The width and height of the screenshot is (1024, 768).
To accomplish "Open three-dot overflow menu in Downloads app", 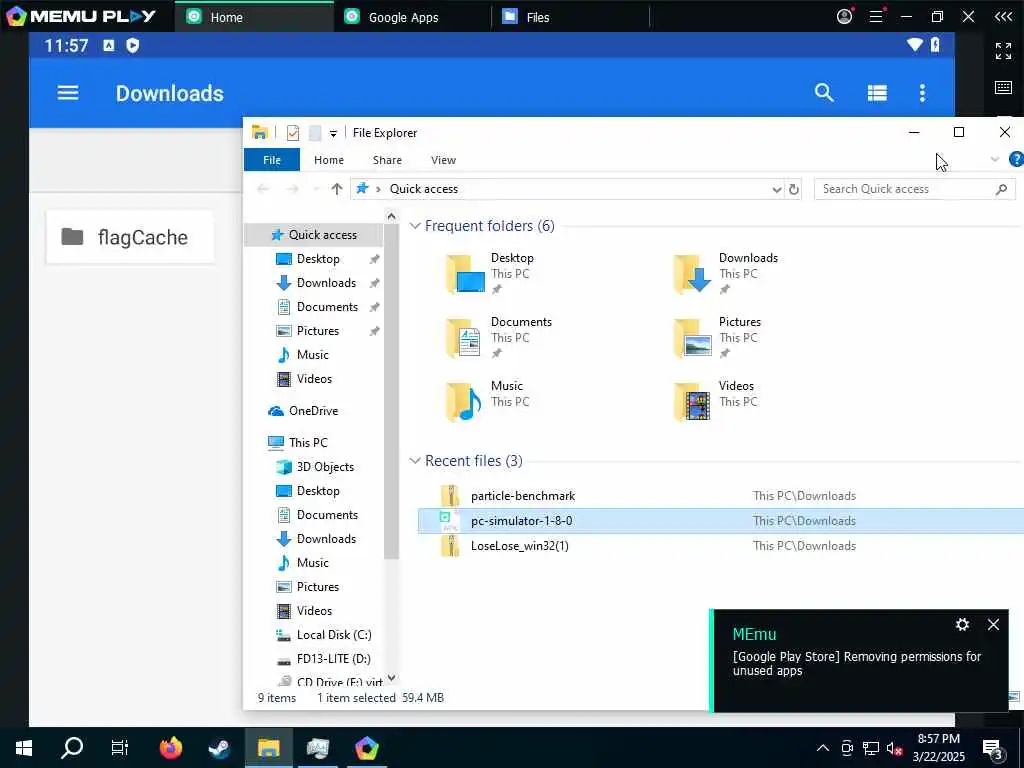I will (922, 93).
